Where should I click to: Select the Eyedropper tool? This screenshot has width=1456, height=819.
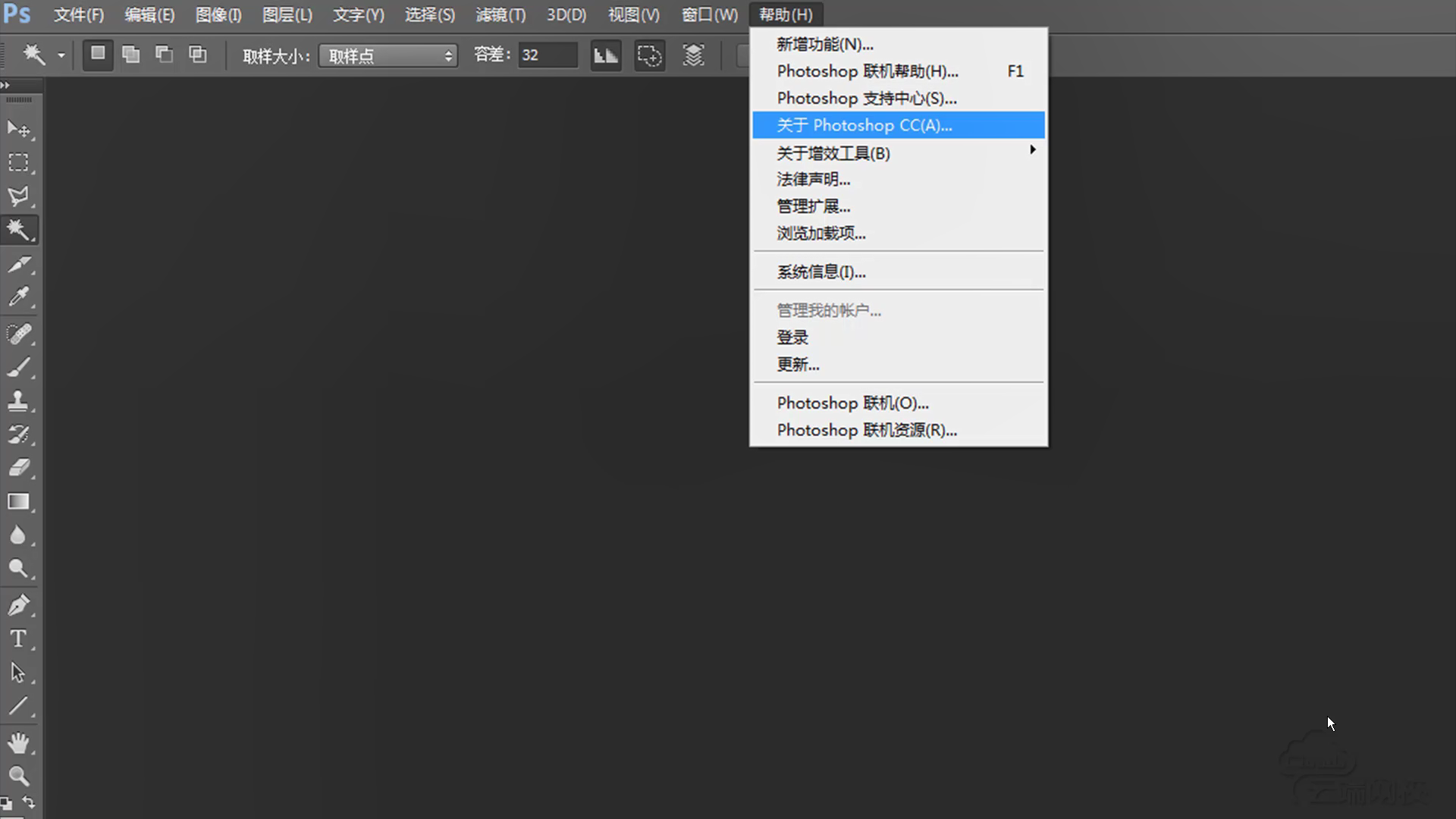[x=18, y=297]
